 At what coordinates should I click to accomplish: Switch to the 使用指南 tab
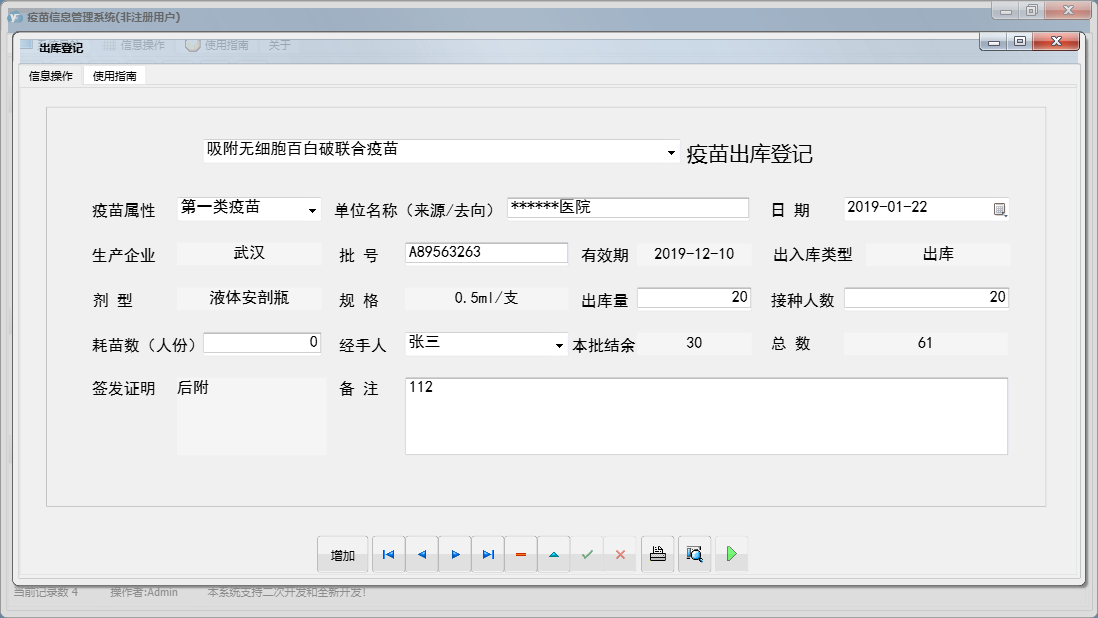point(113,74)
